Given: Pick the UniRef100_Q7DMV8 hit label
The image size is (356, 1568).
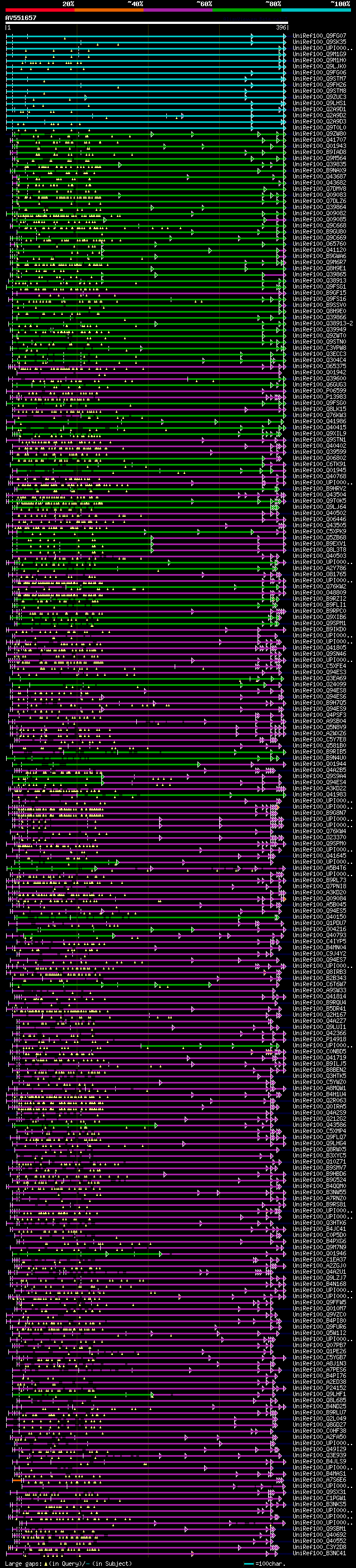Looking at the screenshot, I should tap(319, 189).
